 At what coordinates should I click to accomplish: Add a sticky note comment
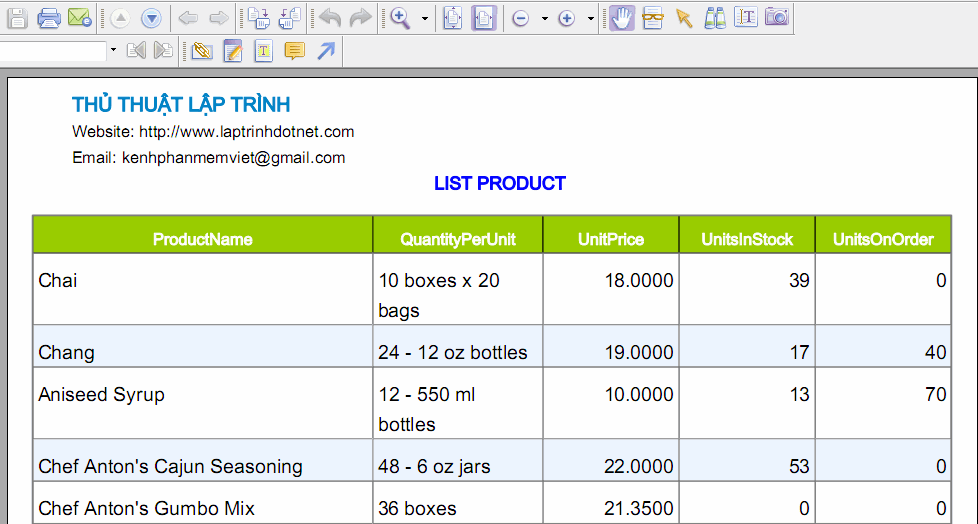[x=294, y=51]
